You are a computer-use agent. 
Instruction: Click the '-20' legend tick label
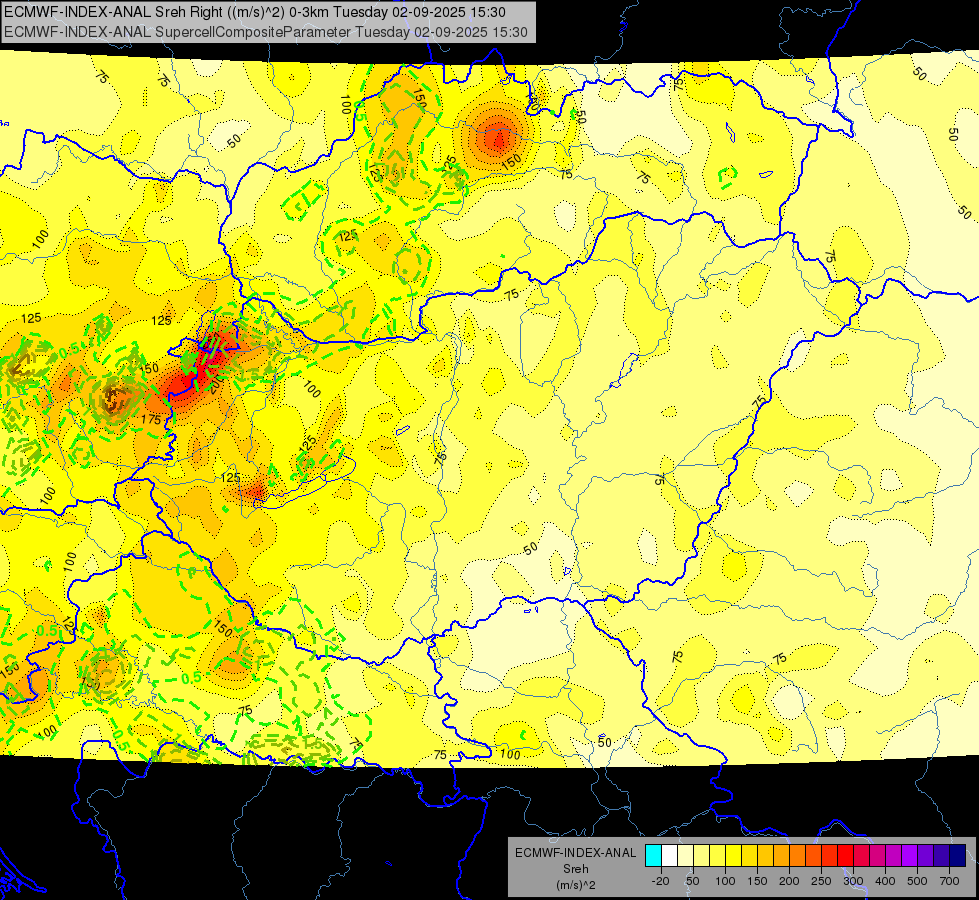(660, 881)
